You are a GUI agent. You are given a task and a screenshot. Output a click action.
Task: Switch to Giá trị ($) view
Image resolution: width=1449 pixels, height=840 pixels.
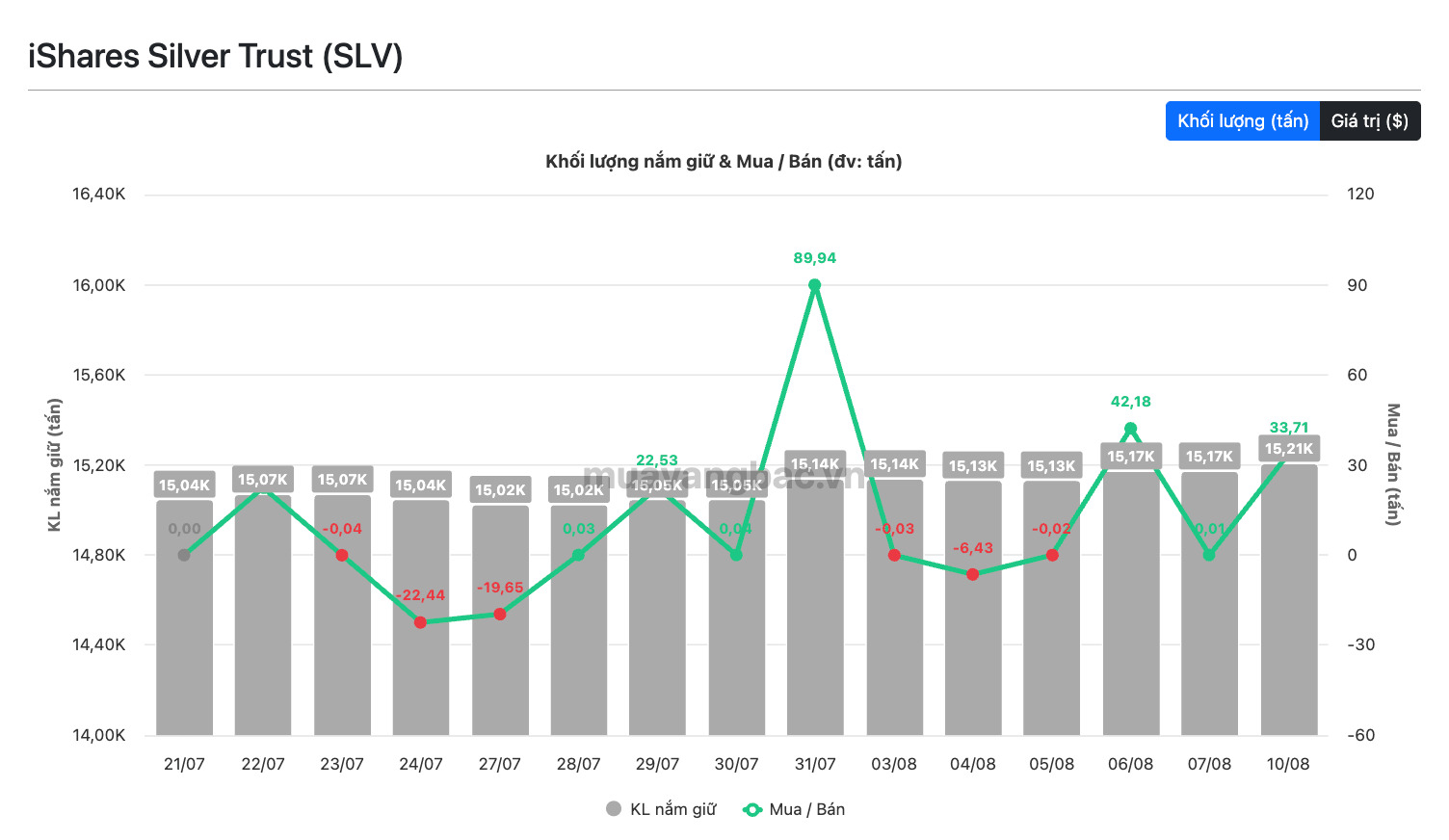1370,121
